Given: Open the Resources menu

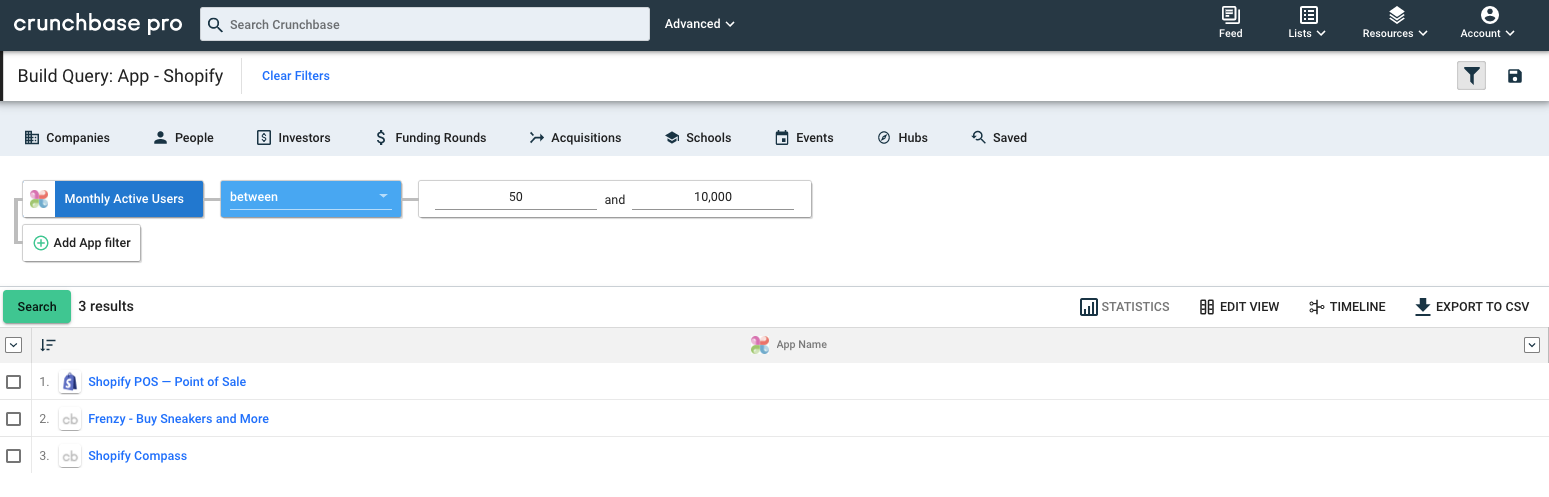Looking at the screenshot, I should [1395, 23].
